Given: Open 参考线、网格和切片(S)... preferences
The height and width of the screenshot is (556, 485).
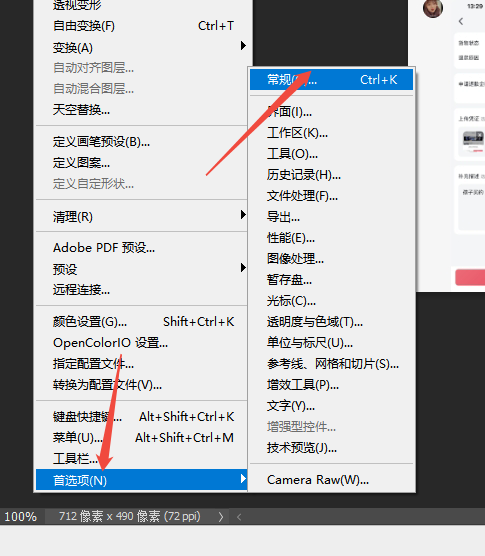Looking at the screenshot, I should 331,364.
